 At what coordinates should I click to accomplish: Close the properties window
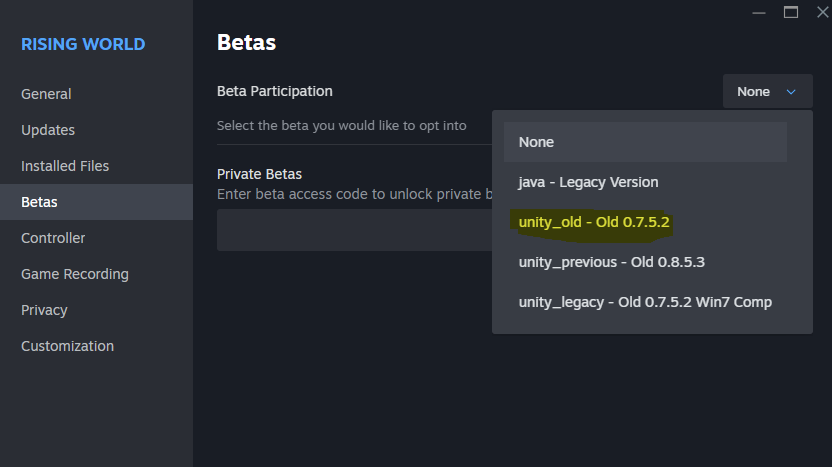(x=822, y=12)
